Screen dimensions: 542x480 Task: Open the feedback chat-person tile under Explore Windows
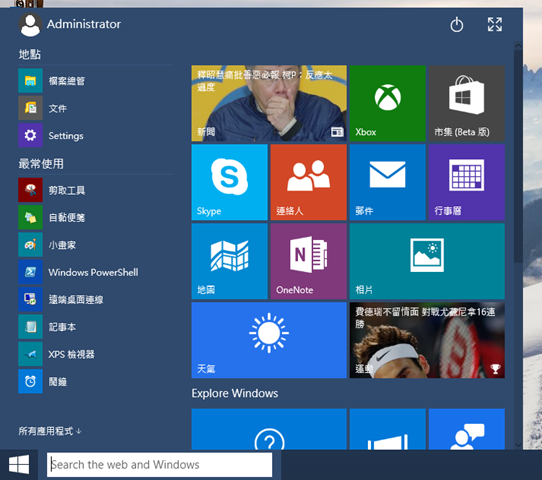click(467, 429)
